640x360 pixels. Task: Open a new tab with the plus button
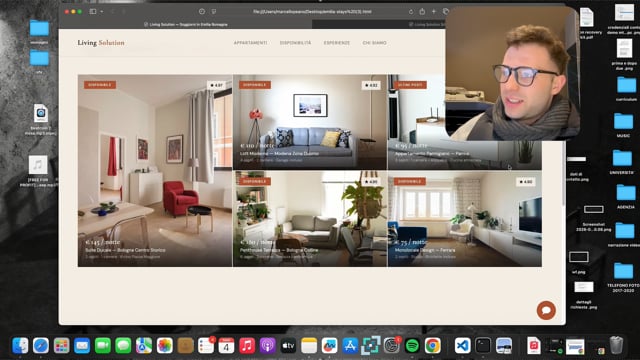coord(434,11)
